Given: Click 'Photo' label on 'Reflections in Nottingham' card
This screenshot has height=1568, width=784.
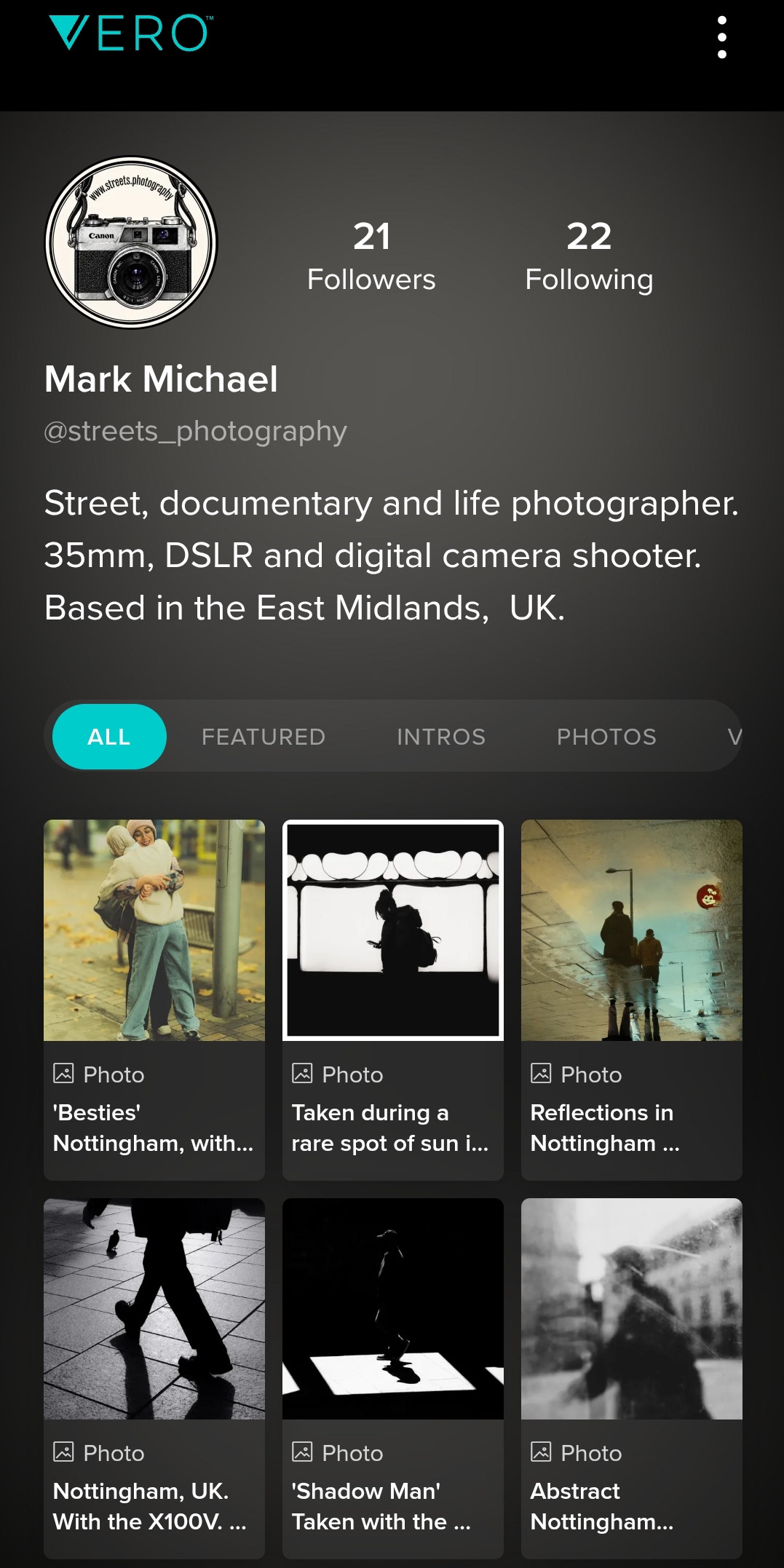Looking at the screenshot, I should click(592, 1074).
